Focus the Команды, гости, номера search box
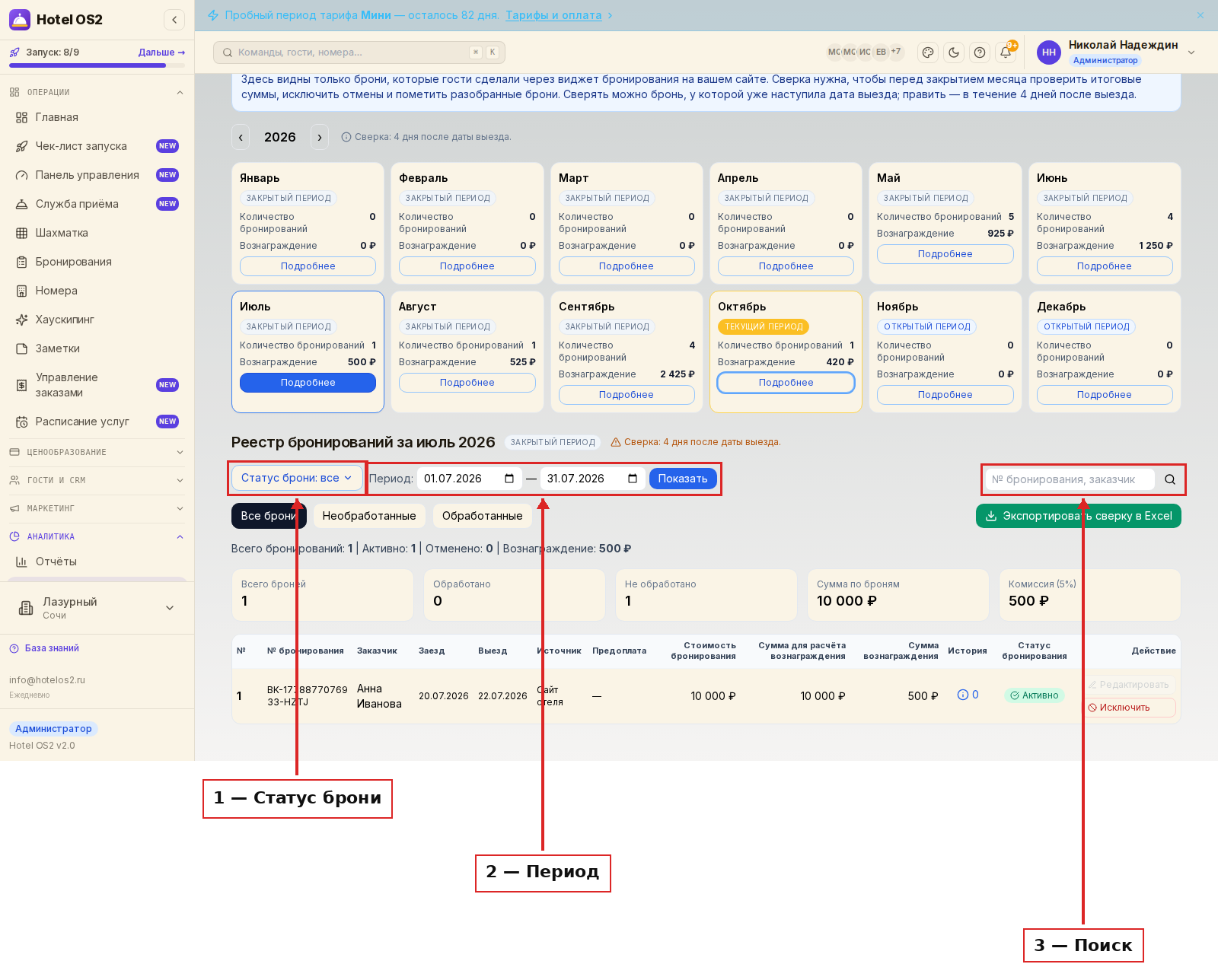This screenshot has width=1218, height=980. click(359, 52)
